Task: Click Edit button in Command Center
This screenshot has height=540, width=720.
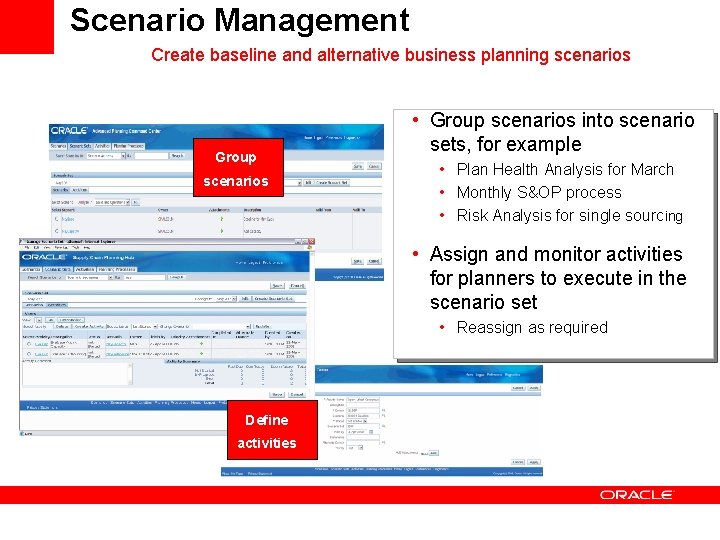Action: point(308,183)
